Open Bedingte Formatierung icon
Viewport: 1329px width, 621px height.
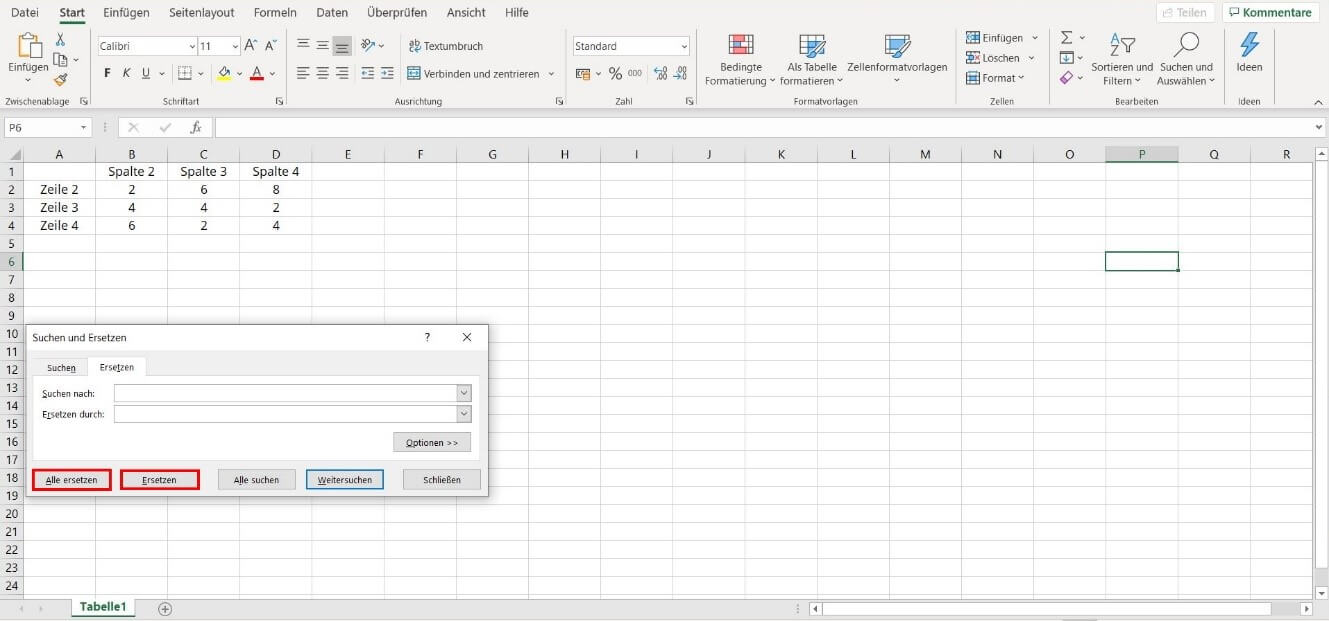740,47
